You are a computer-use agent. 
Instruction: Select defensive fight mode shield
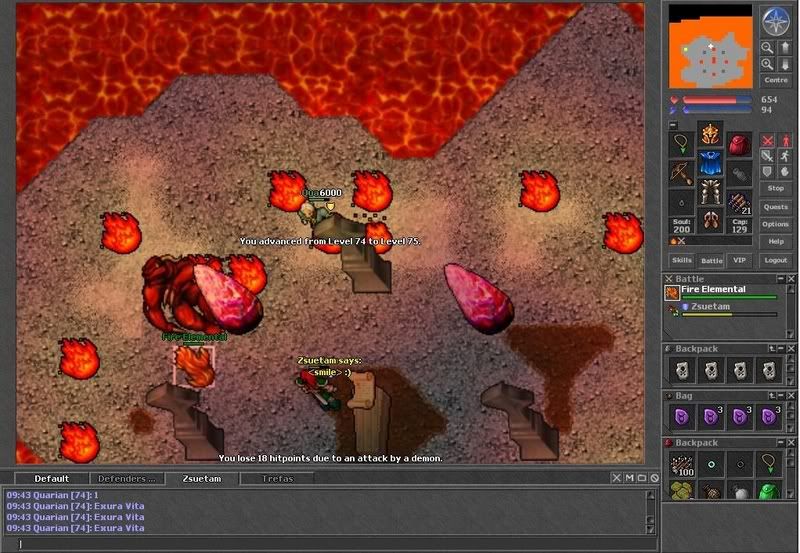pos(767,172)
